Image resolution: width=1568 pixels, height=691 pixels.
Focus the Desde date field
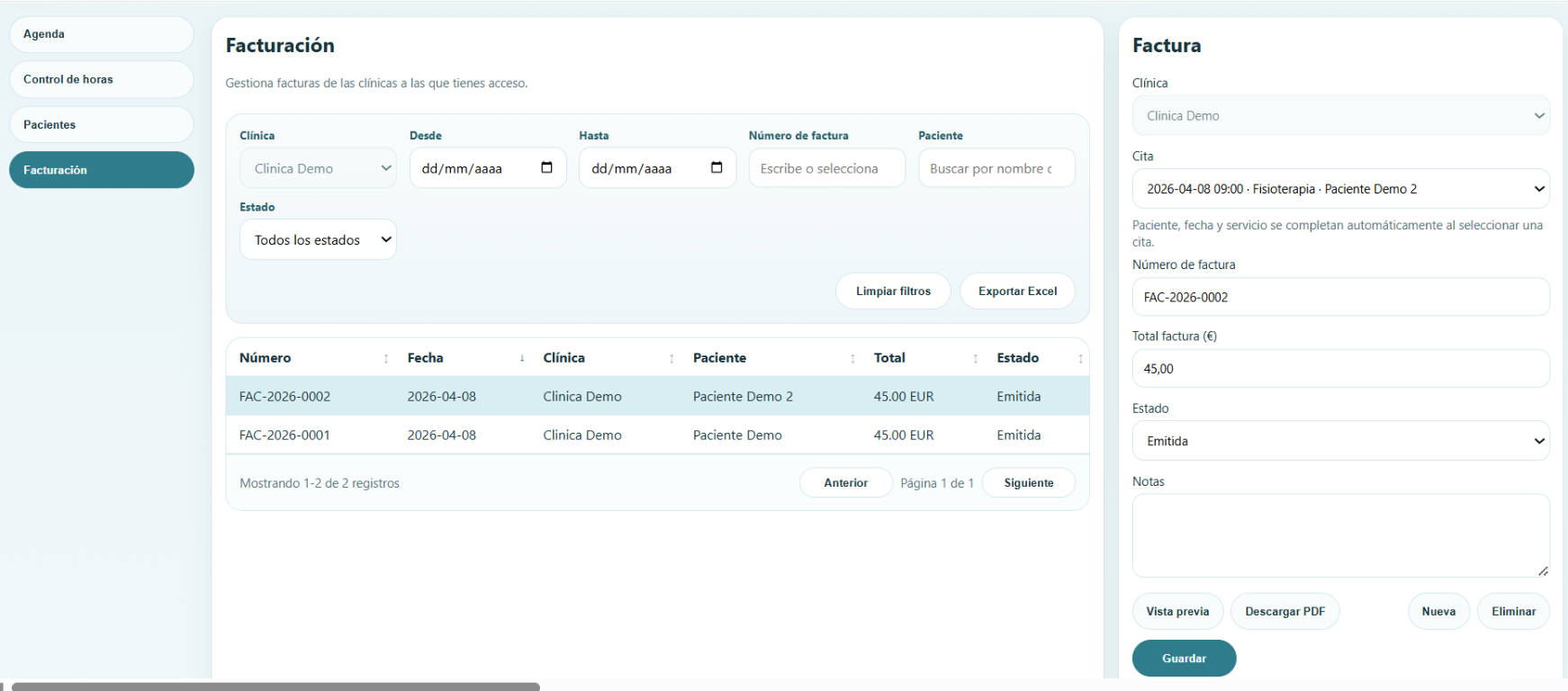[x=488, y=168]
